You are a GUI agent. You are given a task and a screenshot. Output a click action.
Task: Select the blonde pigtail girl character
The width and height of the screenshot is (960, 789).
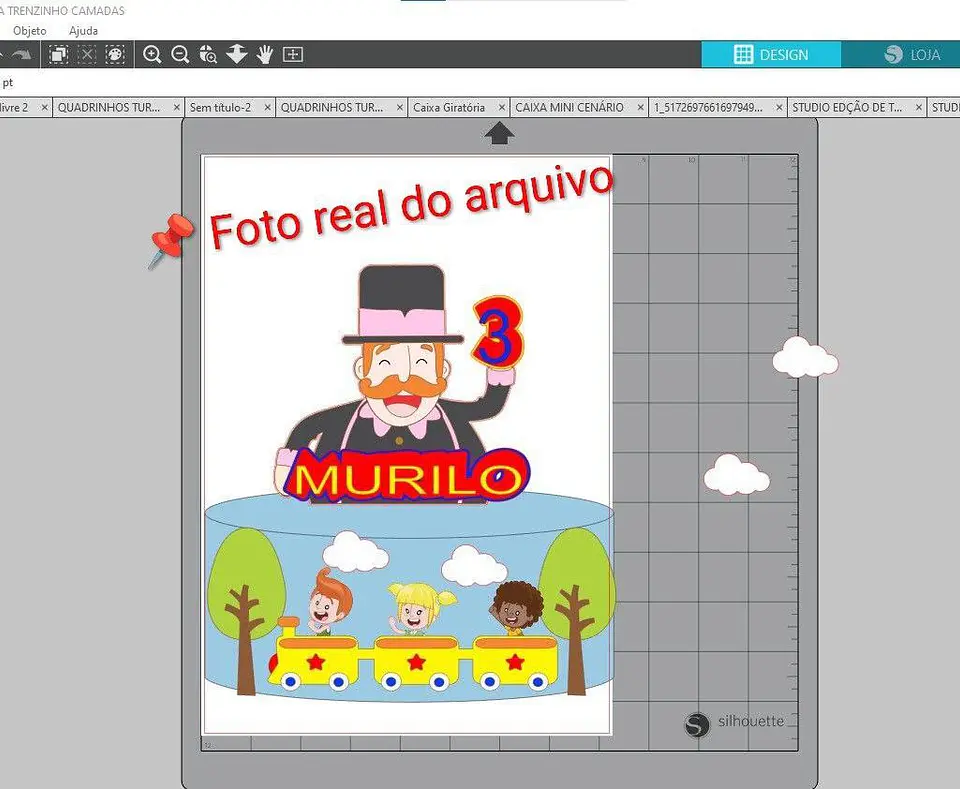[421, 608]
